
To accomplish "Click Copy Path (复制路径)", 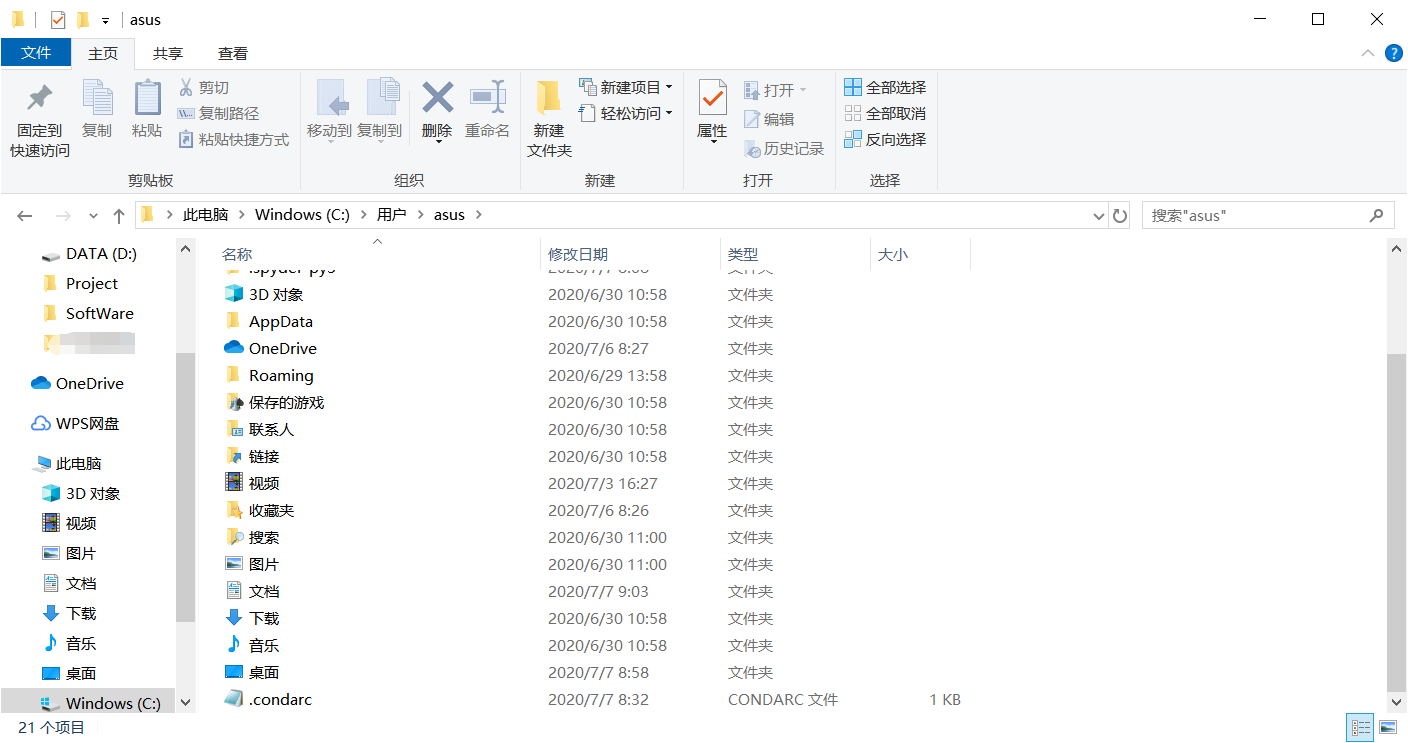I will 218,114.
